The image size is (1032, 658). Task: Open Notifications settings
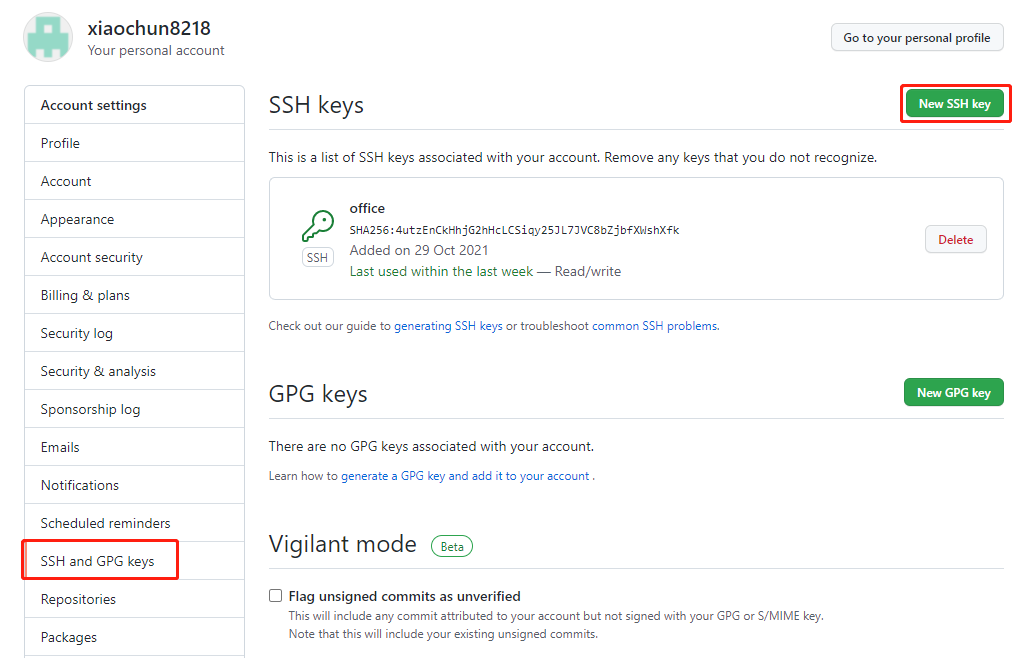79,485
